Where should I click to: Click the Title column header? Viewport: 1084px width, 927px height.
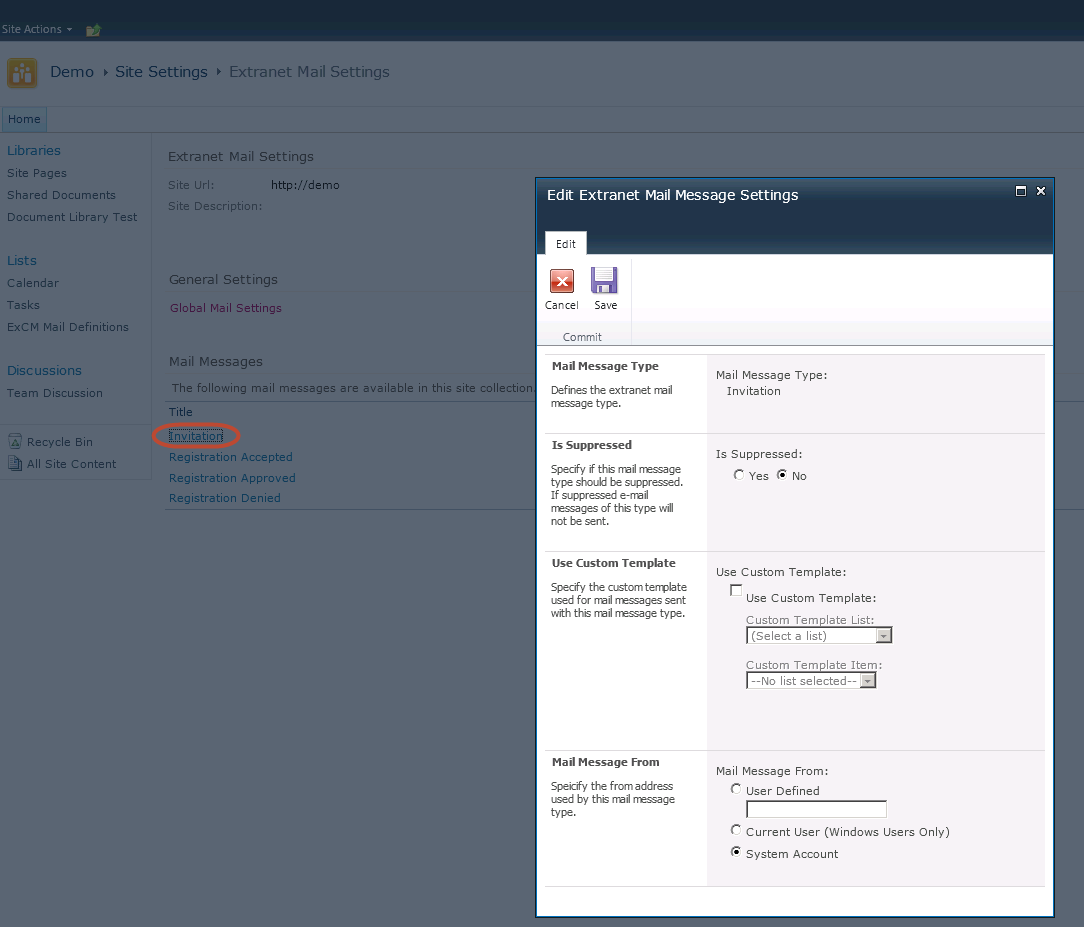pyautogui.click(x=180, y=412)
